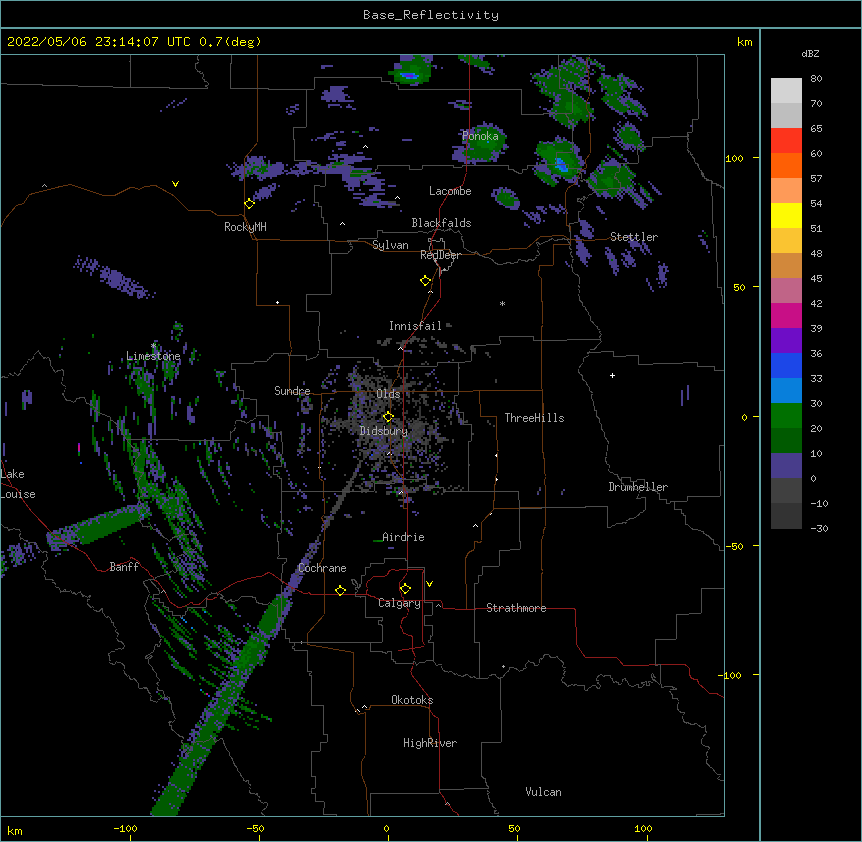Click the Sundre town label
This screenshot has width=862, height=842.
point(292,391)
